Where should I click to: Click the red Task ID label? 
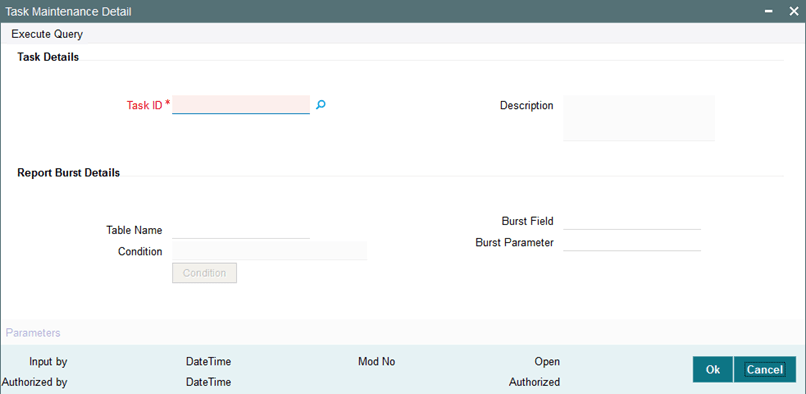coord(144,105)
